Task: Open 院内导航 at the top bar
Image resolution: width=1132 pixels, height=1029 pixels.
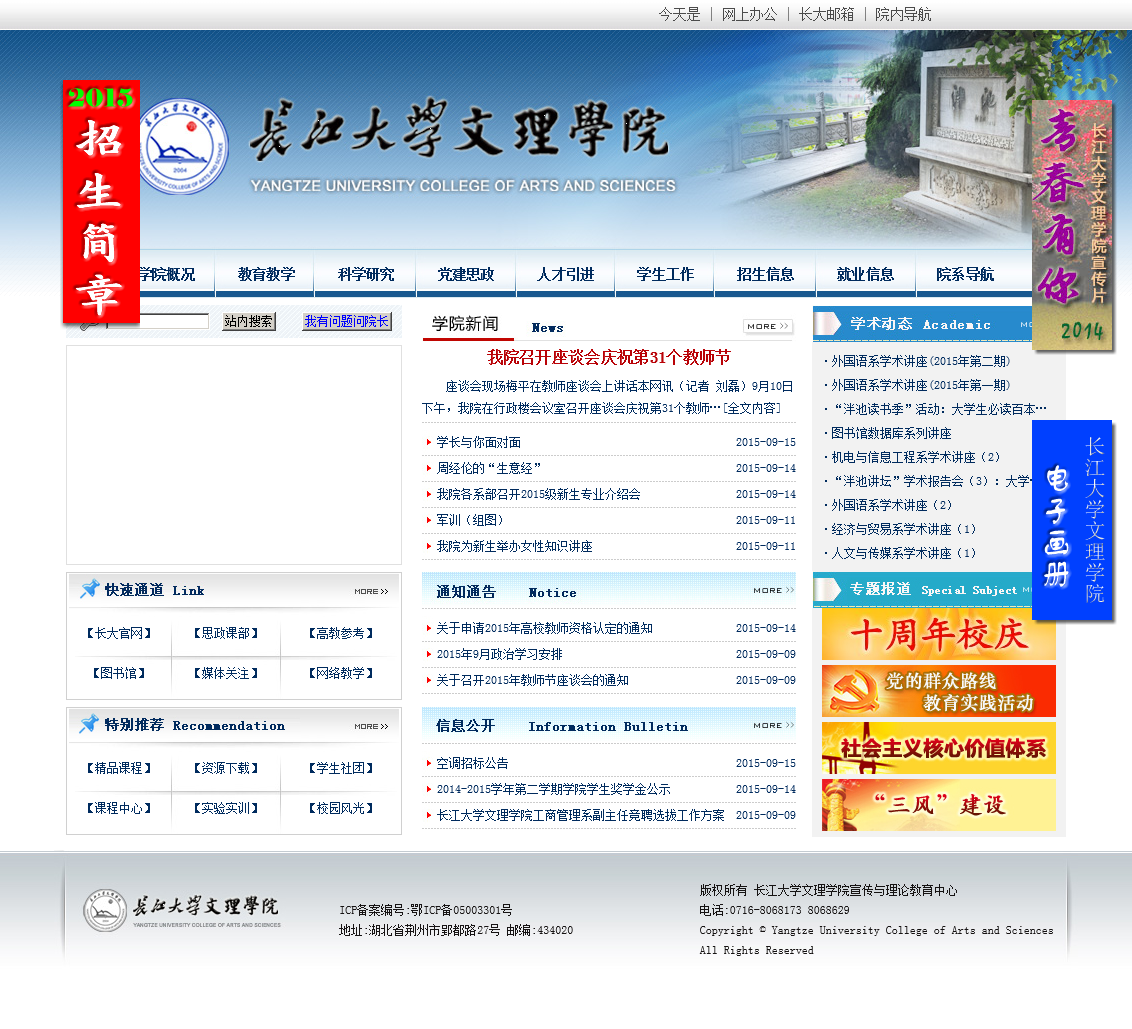Action: (902, 14)
